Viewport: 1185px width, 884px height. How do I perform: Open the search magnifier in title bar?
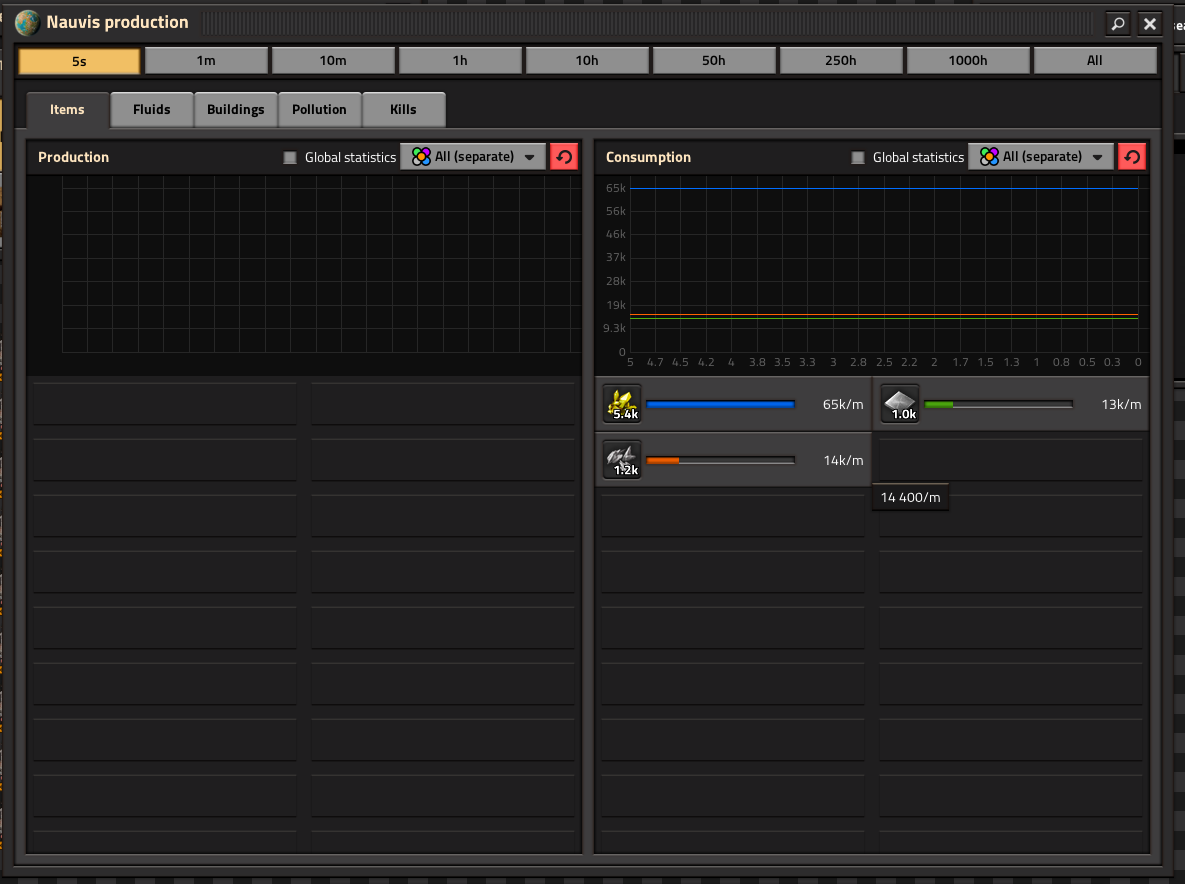click(1118, 23)
